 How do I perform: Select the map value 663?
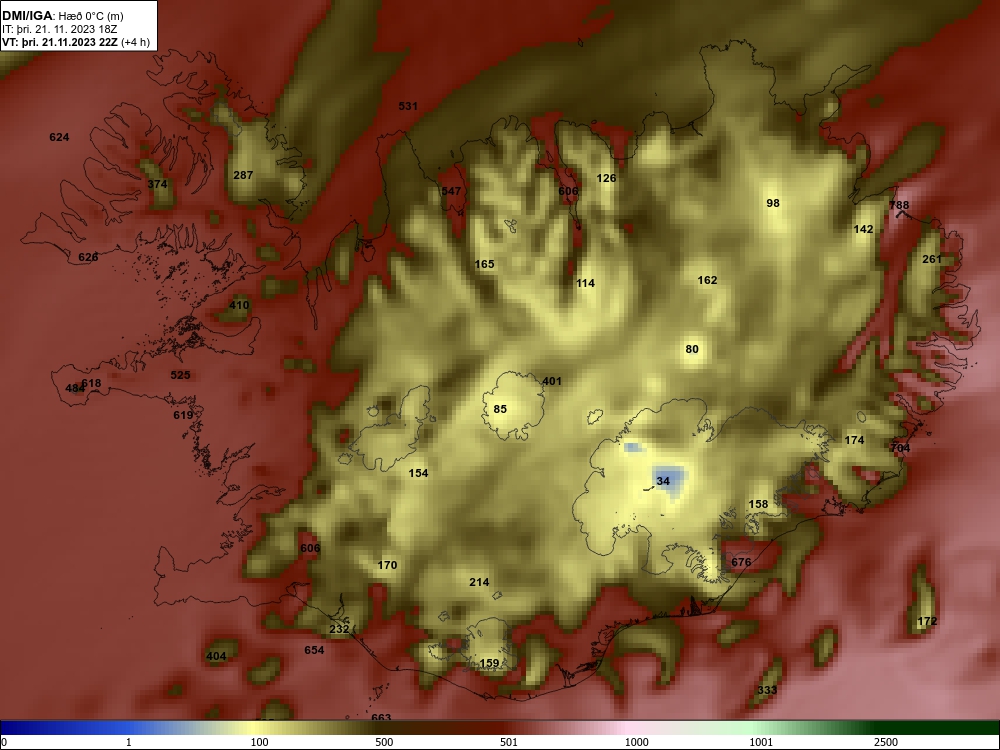pos(381,718)
